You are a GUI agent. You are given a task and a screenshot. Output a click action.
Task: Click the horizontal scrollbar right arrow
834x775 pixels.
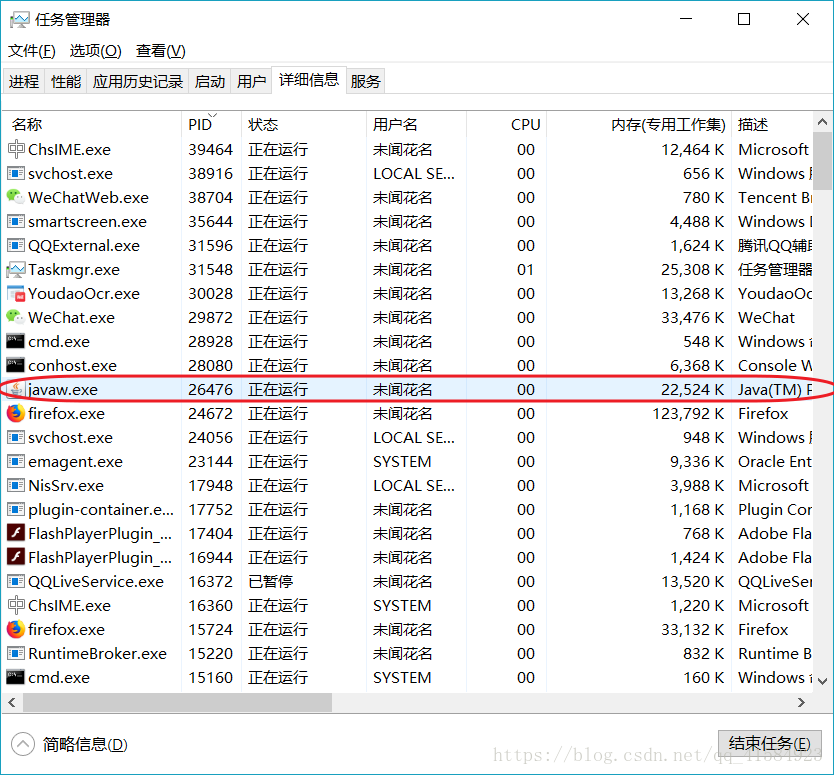tap(802, 703)
